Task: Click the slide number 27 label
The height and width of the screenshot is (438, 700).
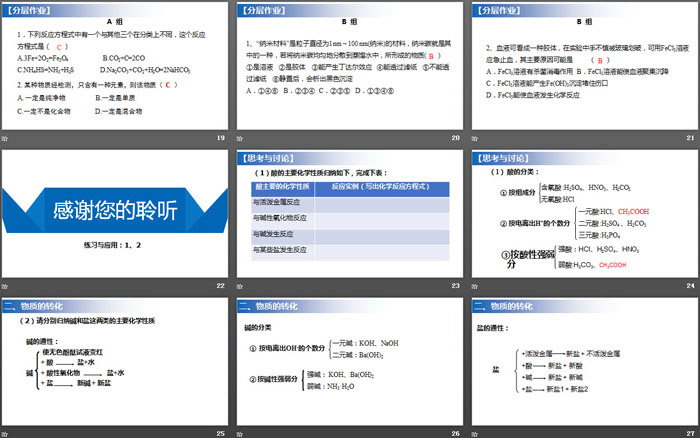Action: tap(690, 432)
